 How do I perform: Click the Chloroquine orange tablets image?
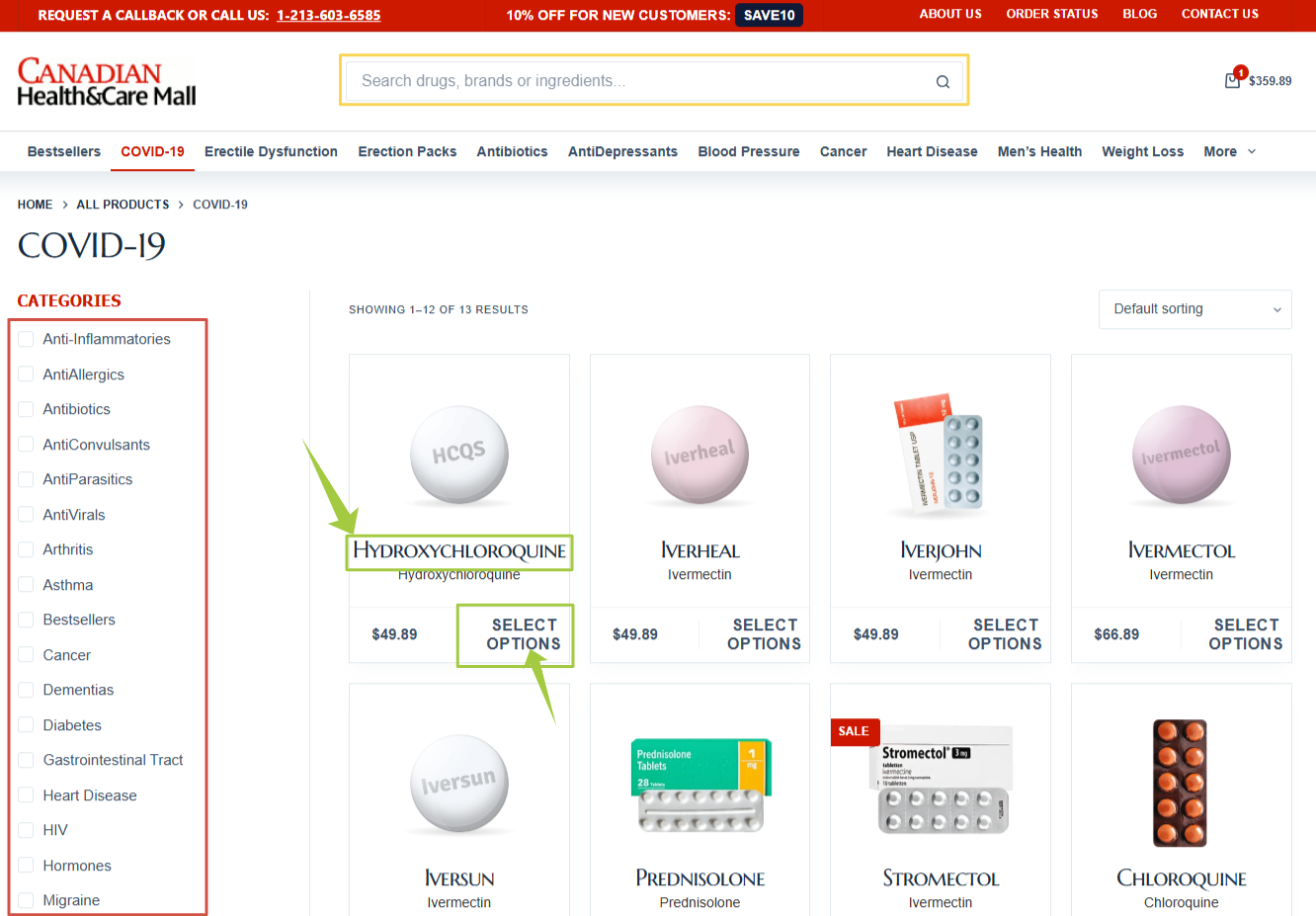(1181, 783)
